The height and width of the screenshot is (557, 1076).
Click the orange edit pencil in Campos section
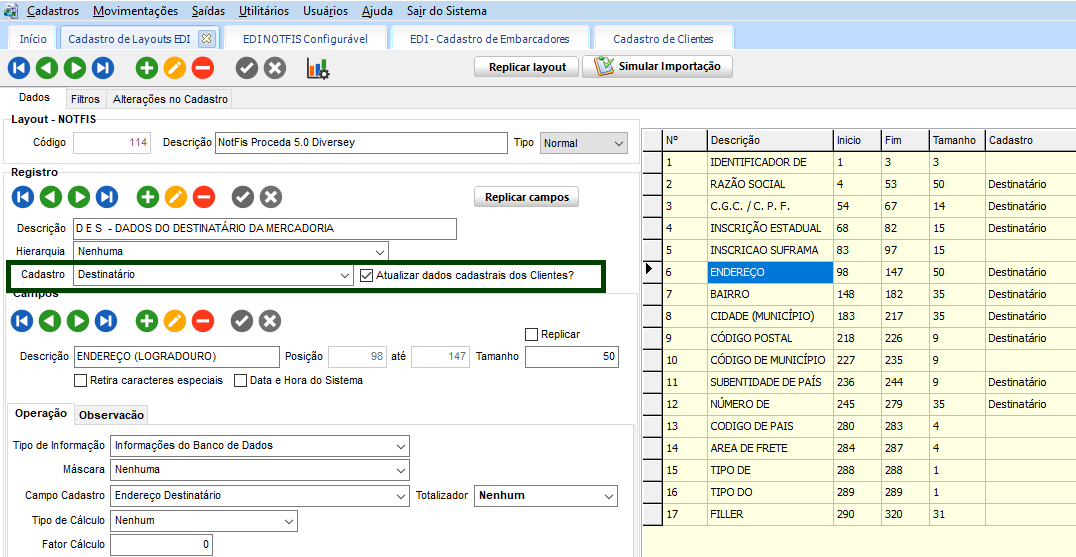(175, 321)
